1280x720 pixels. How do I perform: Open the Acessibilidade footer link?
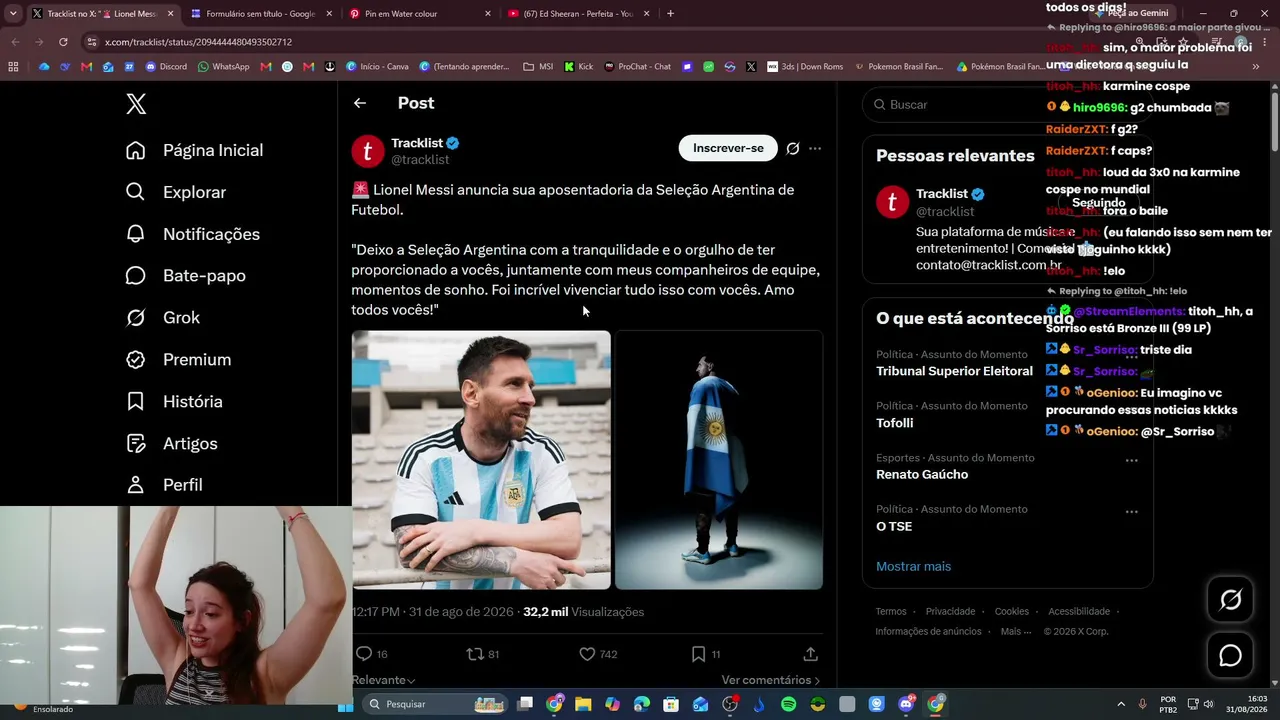click(1079, 612)
